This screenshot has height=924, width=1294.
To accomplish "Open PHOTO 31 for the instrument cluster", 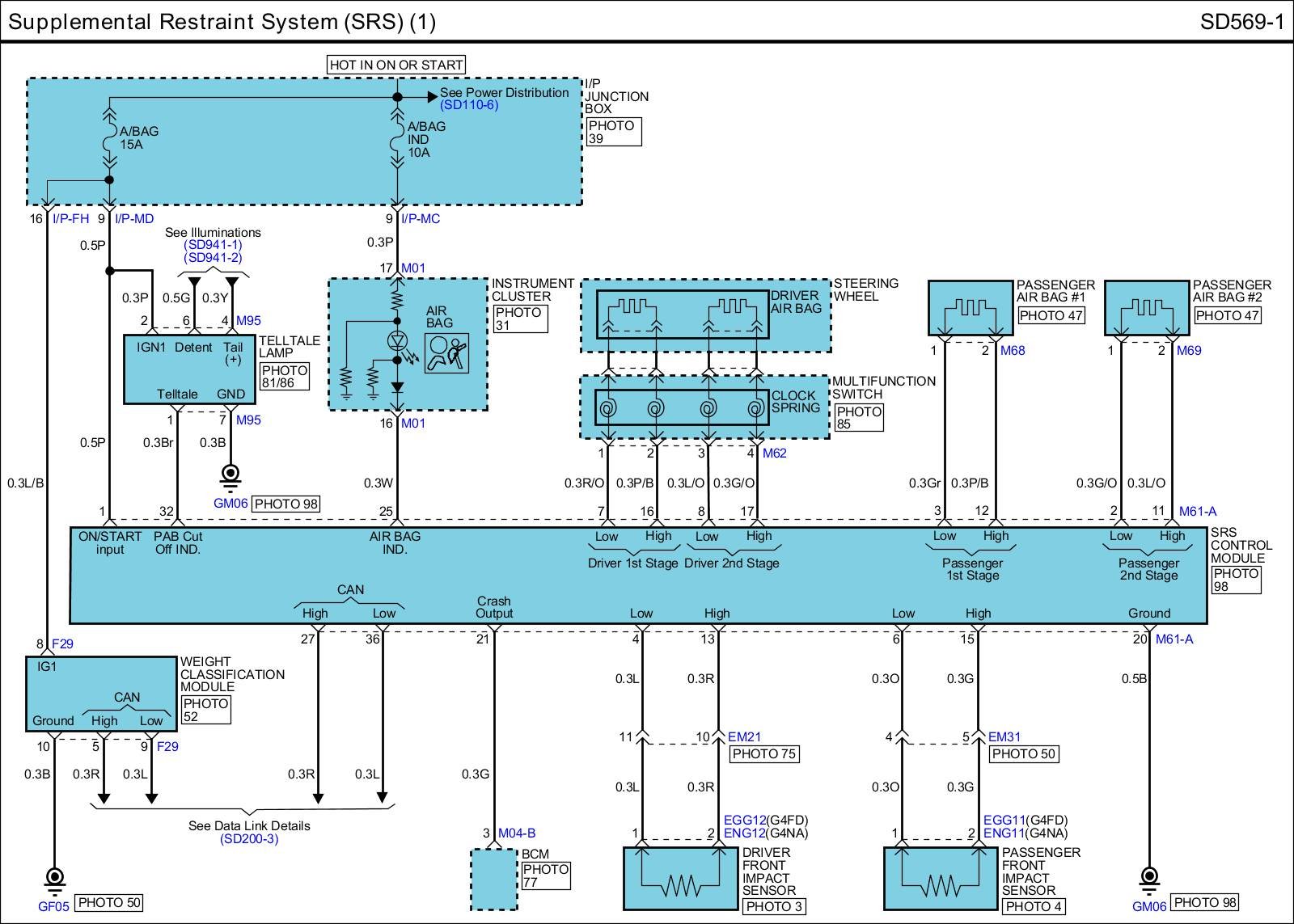I will (x=520, y=319).
